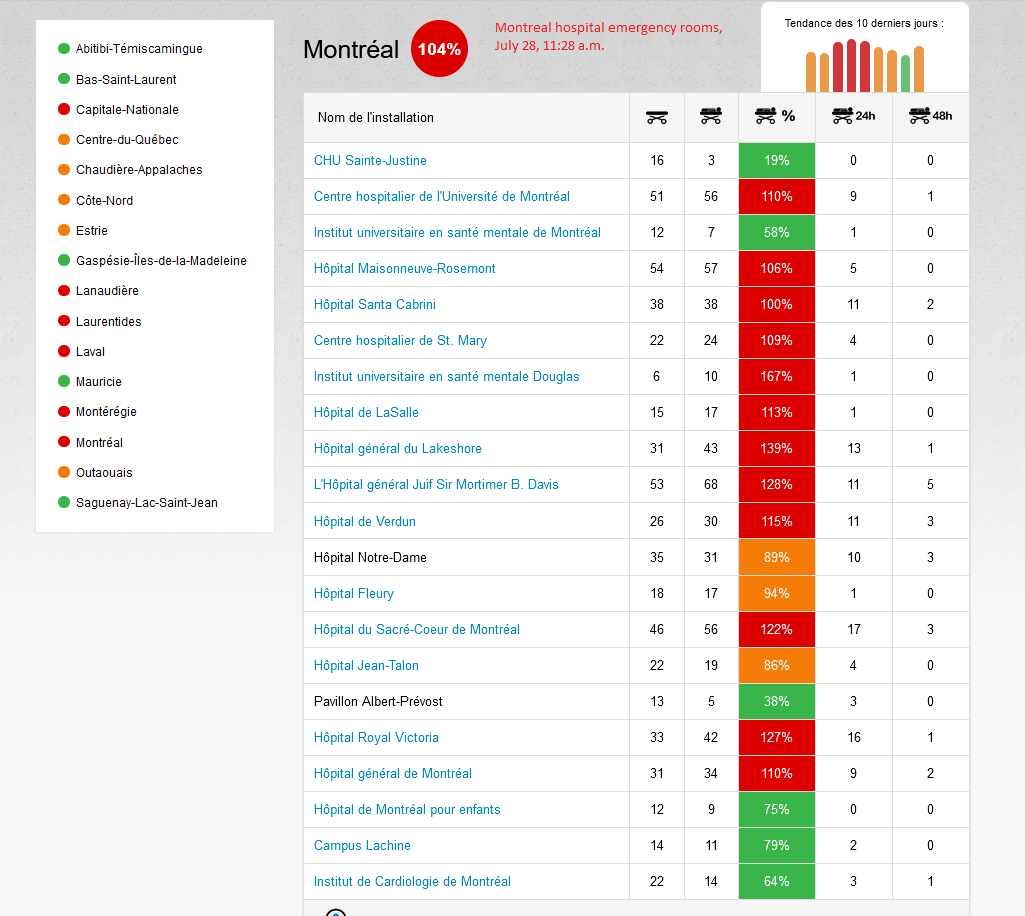Screen dimensions: 1025x916
Task: Open the CHU Sainte-Justine link
Action: 370,160
